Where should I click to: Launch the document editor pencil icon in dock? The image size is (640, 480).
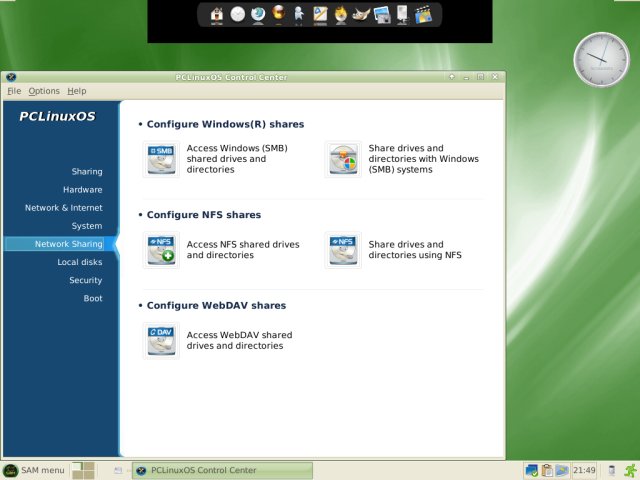[320, 15]
